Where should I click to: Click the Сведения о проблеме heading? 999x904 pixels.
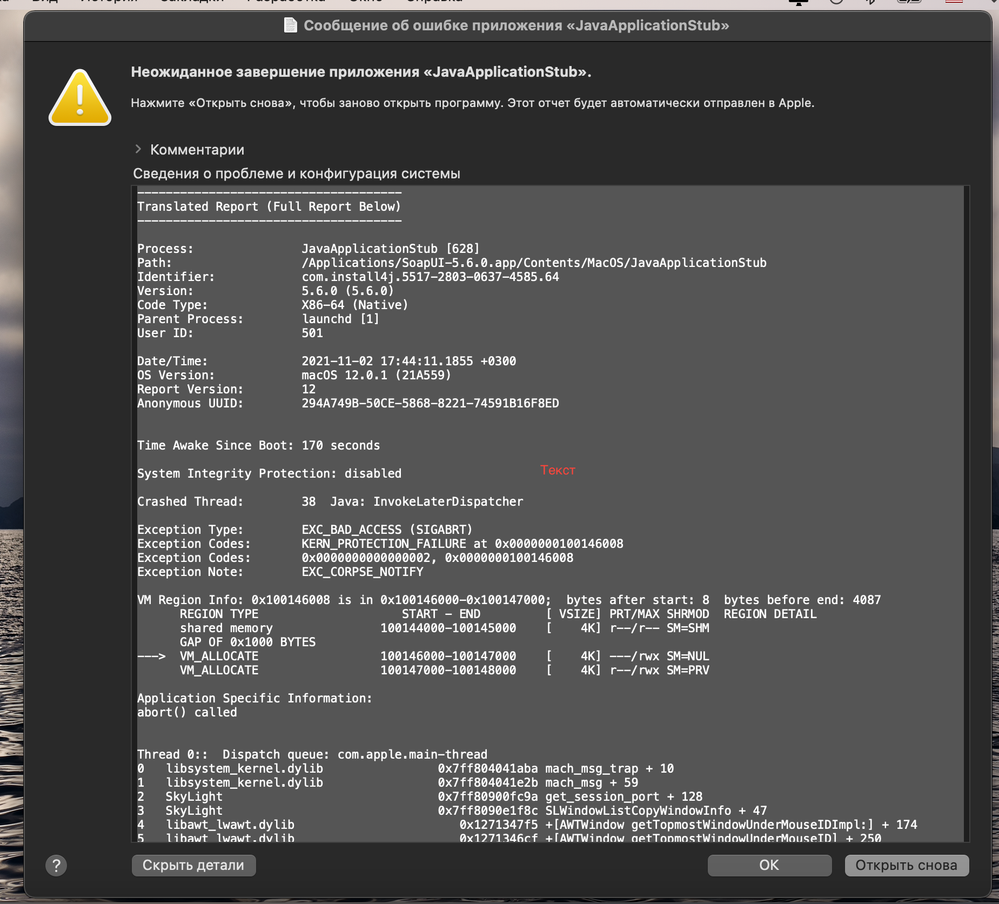296,173
